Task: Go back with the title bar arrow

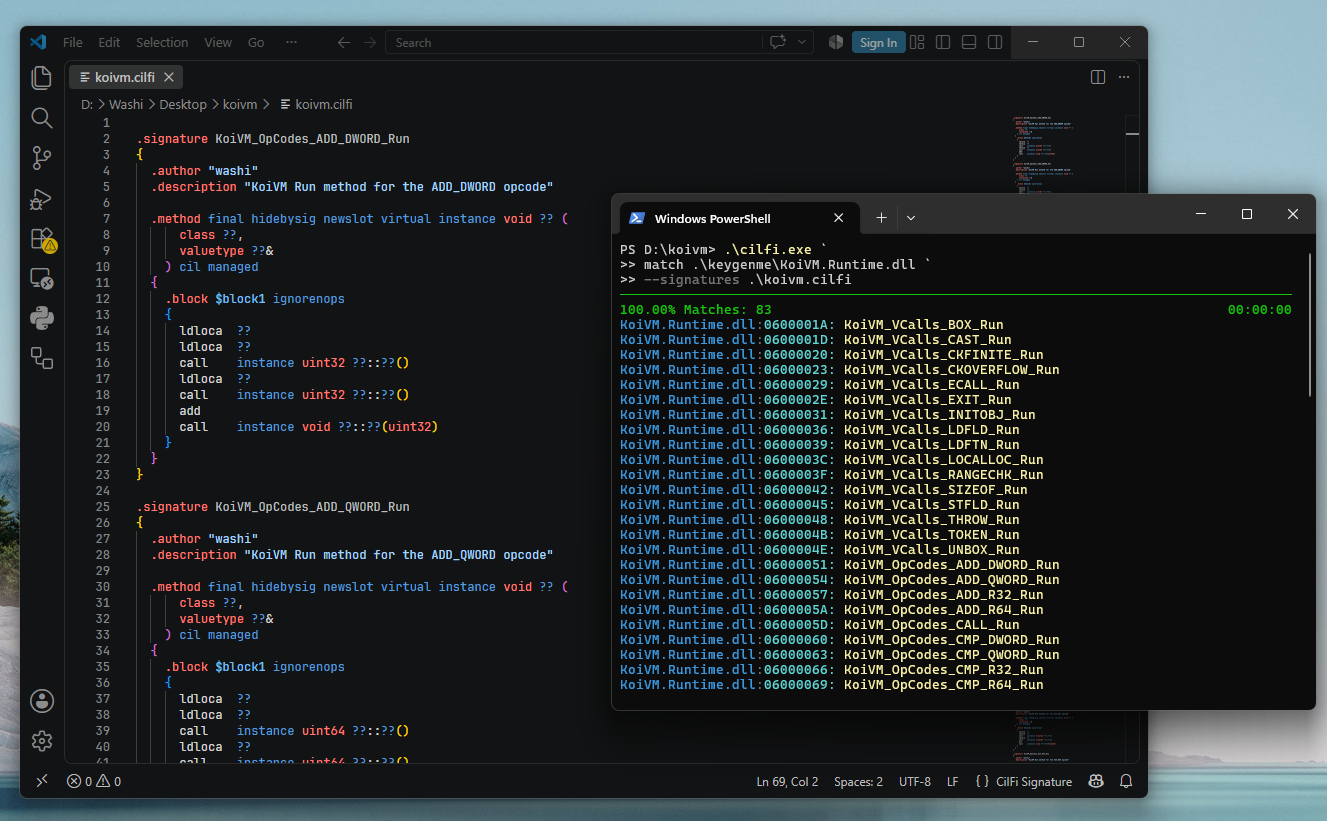Action: pos(344,42)
